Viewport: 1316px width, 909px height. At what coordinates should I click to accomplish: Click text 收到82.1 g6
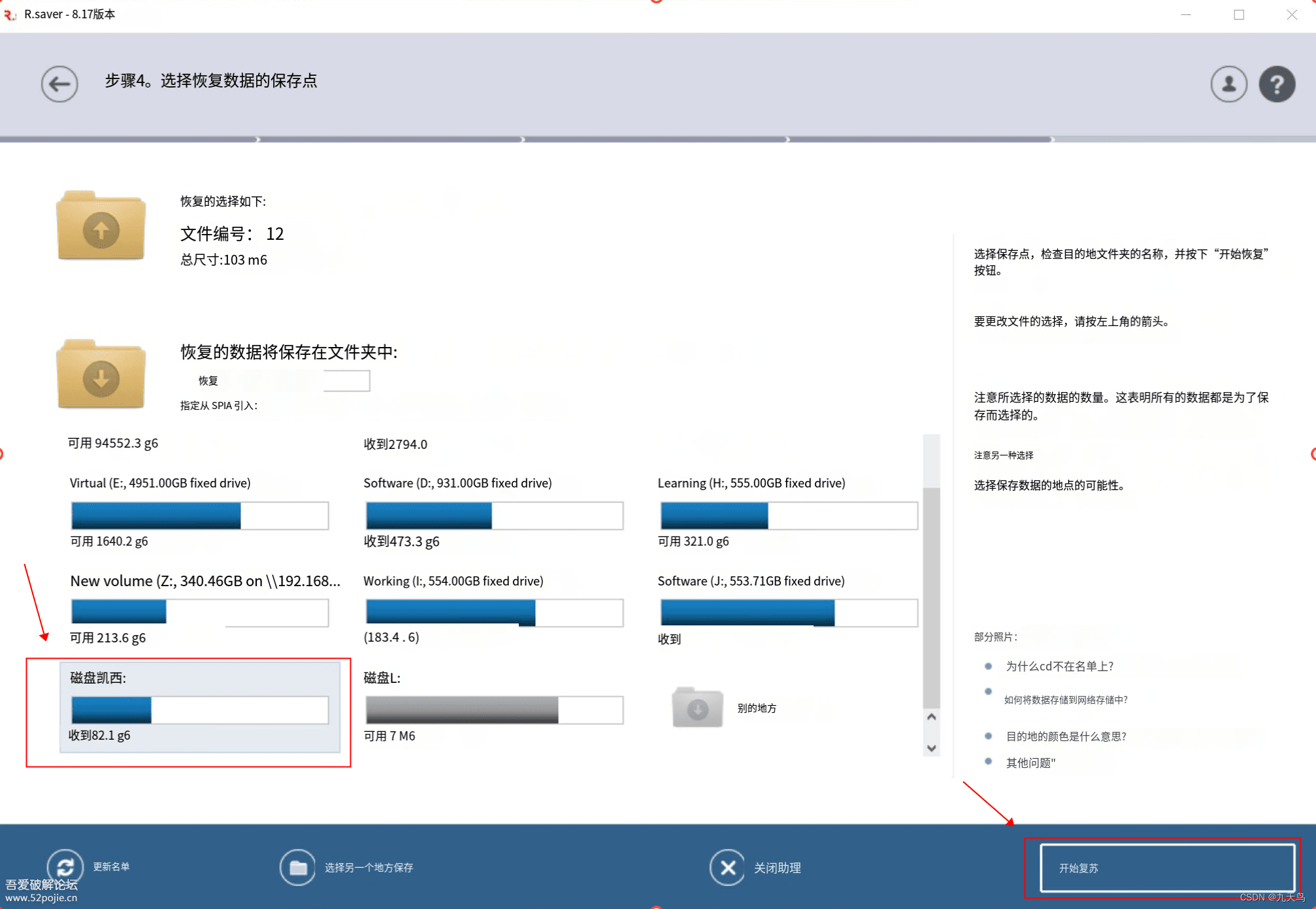[x=99, y=735]
